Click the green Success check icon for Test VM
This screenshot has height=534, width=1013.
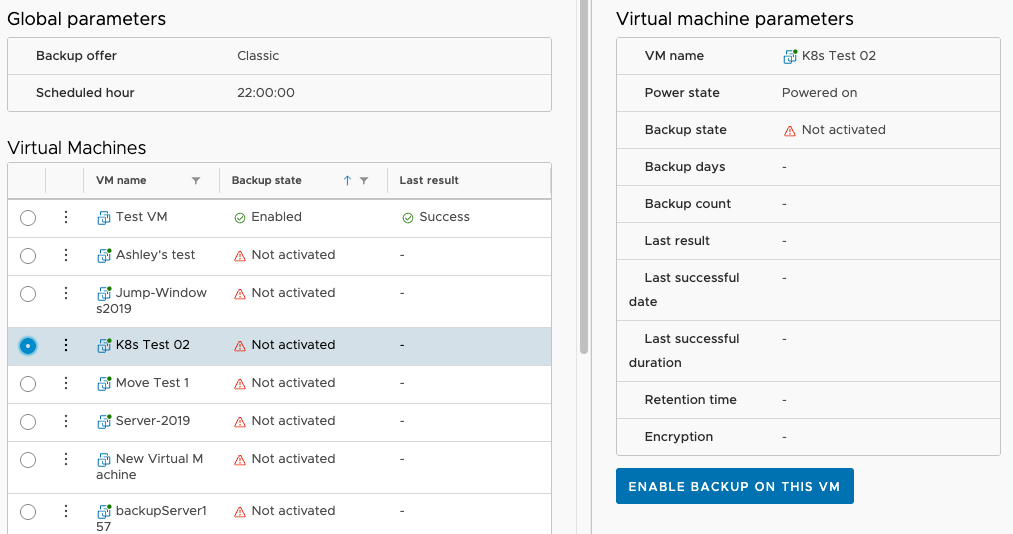(x=408, y=218)
